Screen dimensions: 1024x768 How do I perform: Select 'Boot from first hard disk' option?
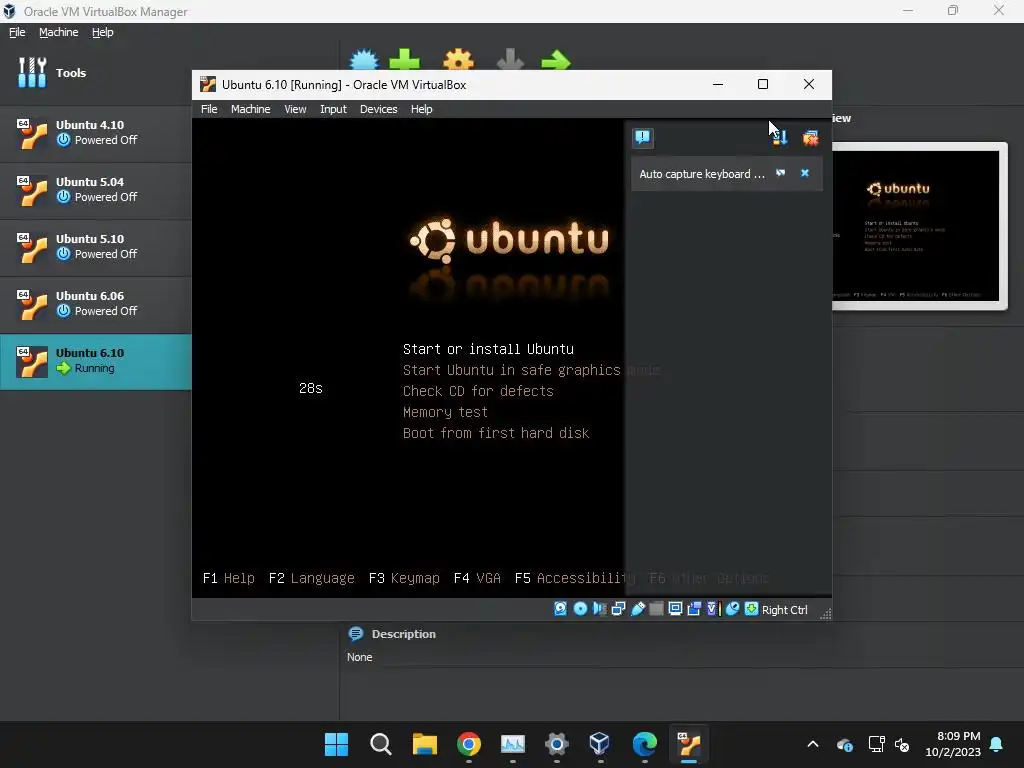coord(496,433)
